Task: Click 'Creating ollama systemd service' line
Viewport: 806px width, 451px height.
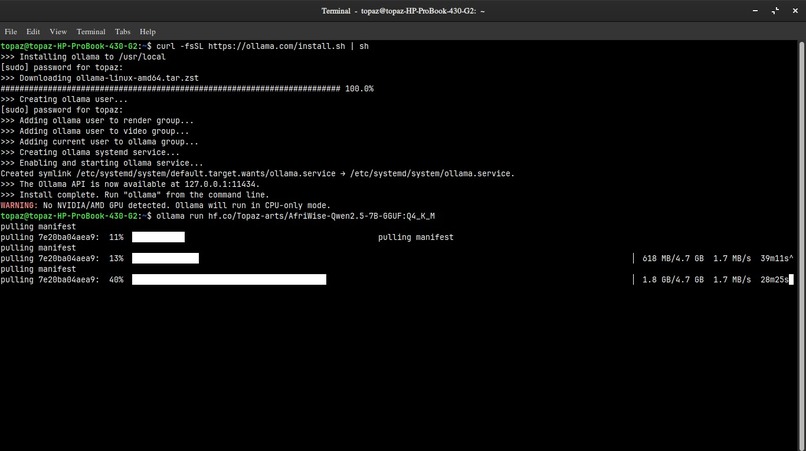Action: (x=90, y=153)
